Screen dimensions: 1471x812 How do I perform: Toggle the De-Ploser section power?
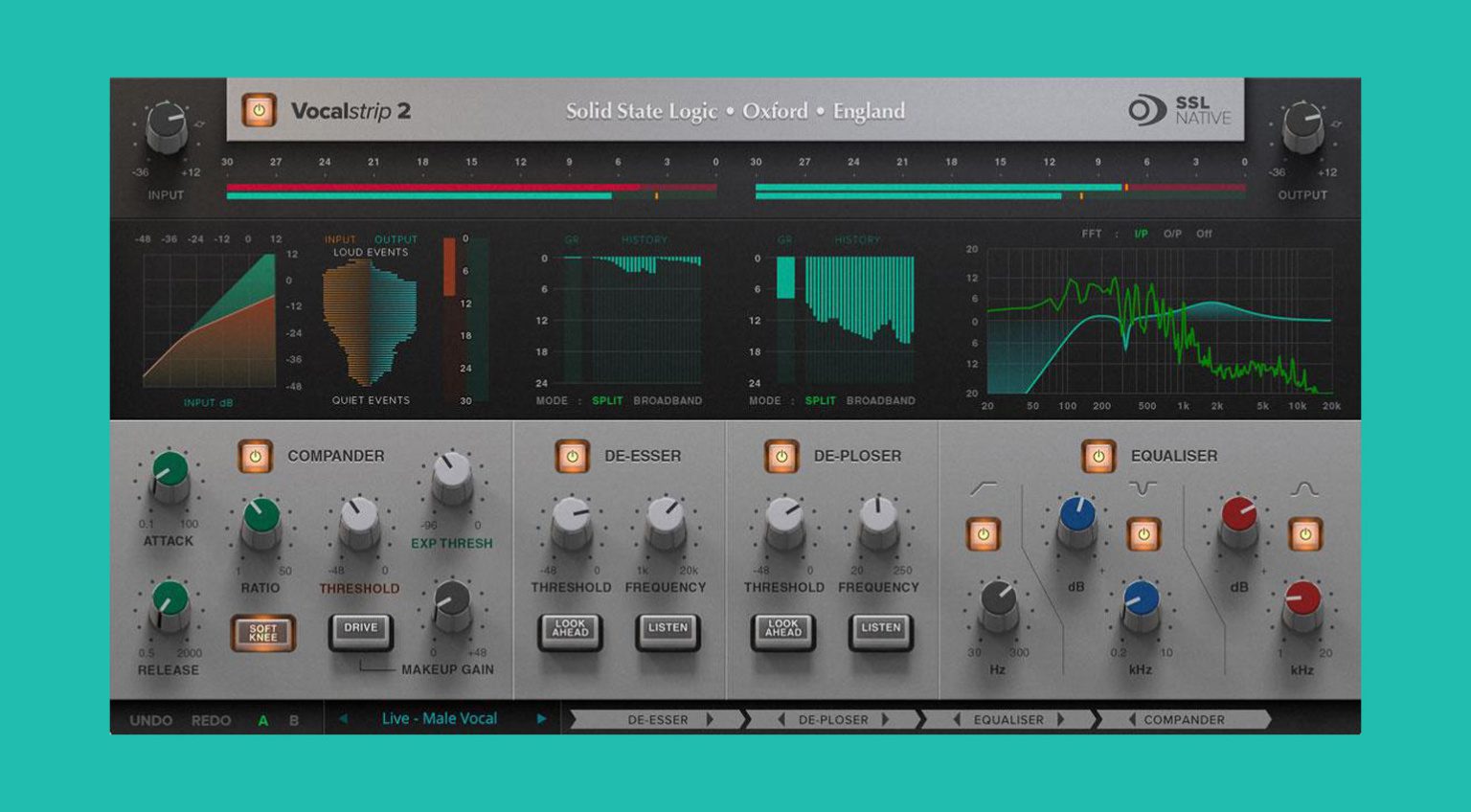[x=782, y=457]
